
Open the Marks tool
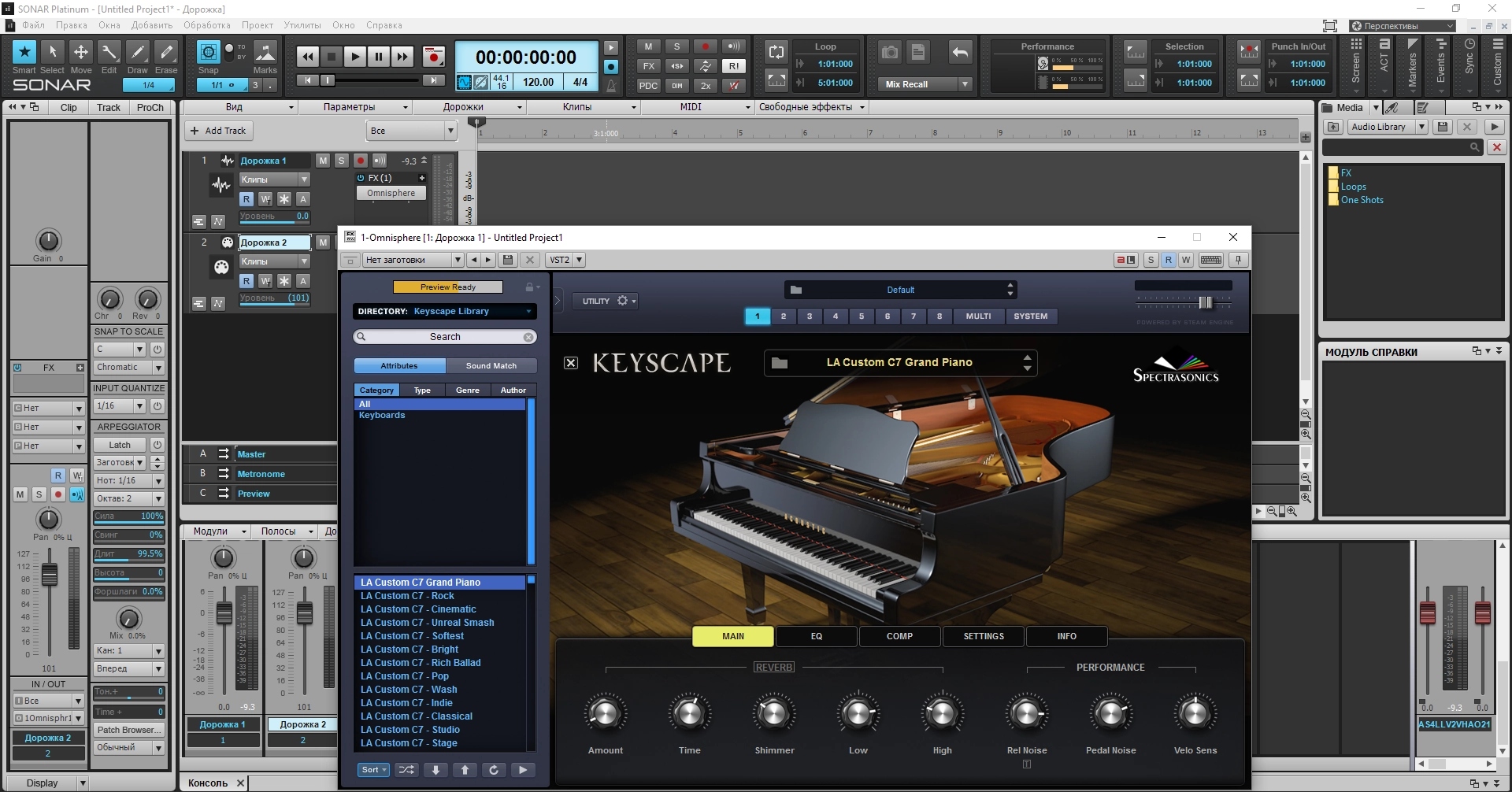(x=265, y=52)
